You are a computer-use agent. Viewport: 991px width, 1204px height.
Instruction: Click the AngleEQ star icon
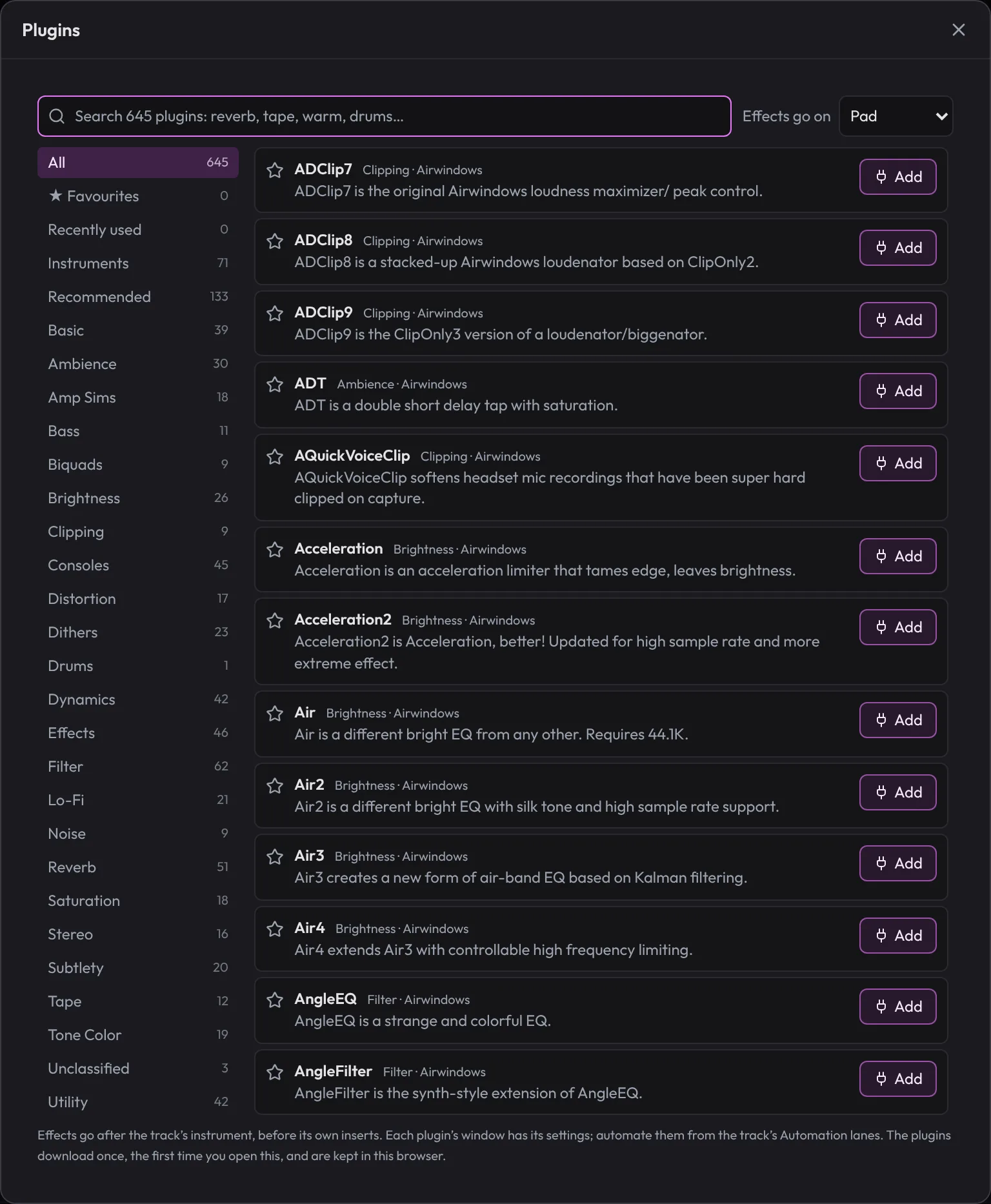tap(275, 1000)
